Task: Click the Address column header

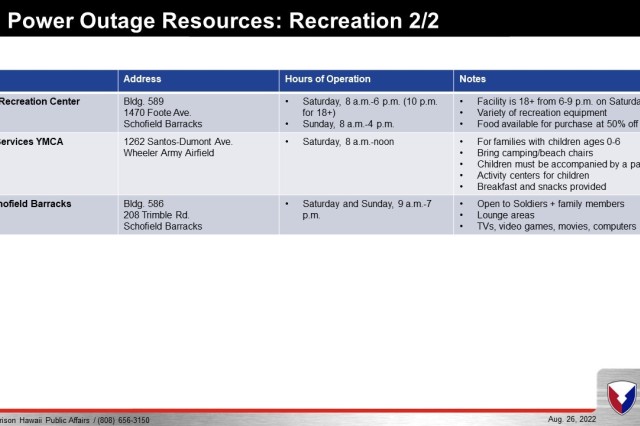Action: click(140, 79)
